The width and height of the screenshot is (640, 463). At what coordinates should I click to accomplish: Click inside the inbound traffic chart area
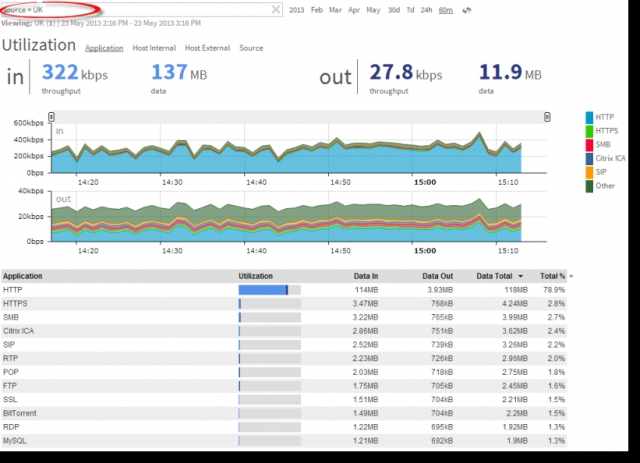click(x=298, y=148)
